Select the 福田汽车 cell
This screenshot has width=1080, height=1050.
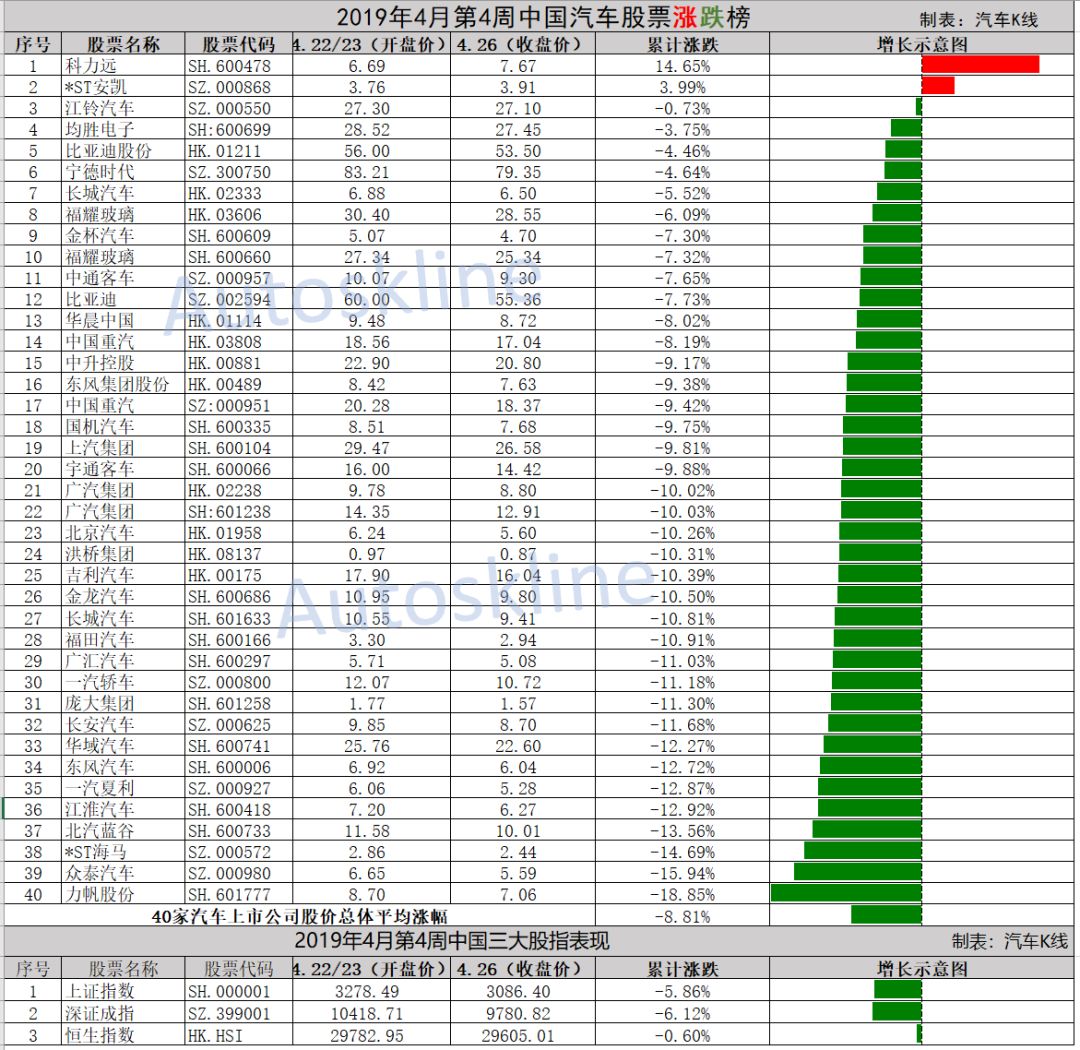(123, 641)
